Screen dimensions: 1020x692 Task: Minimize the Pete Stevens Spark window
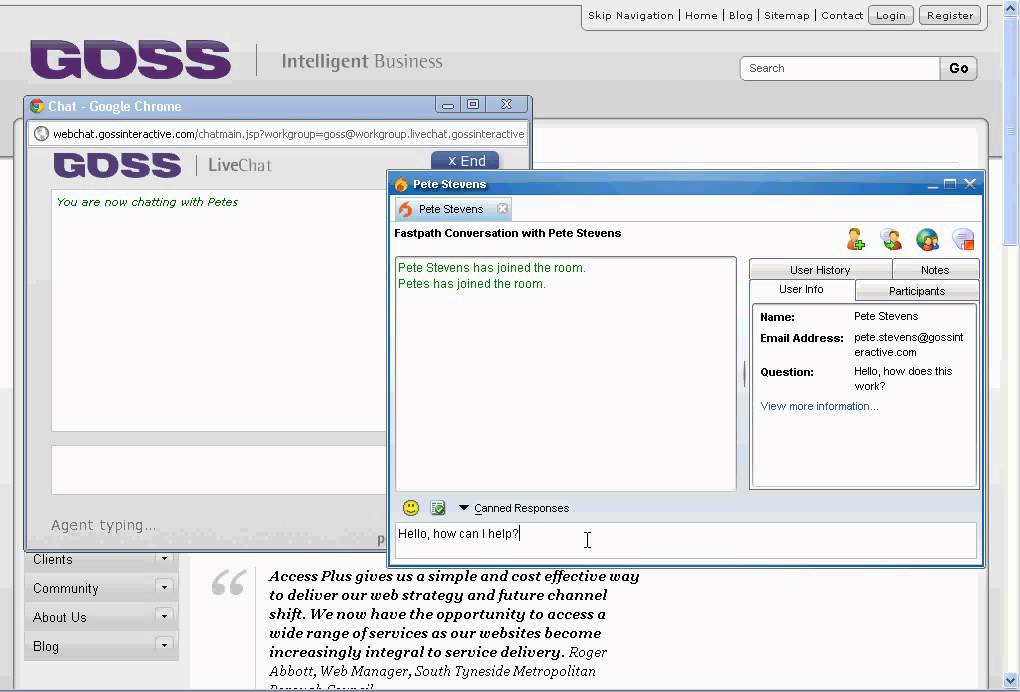933,185
